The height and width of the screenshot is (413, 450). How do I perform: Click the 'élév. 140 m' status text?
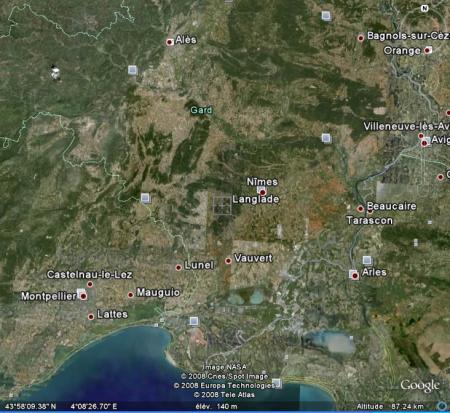coord(216,406)
